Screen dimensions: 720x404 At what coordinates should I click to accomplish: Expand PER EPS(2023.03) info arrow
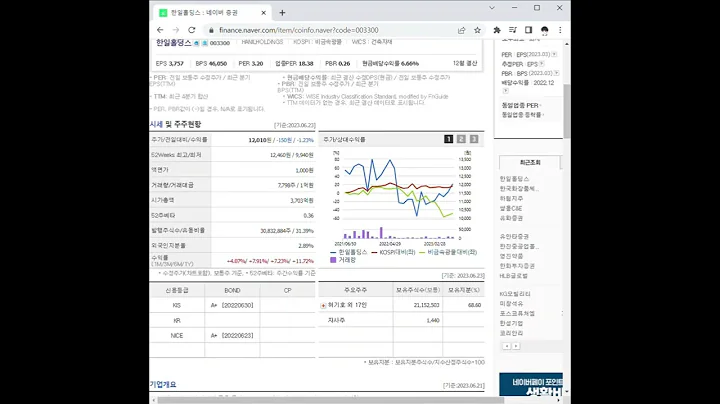point(554,54)
